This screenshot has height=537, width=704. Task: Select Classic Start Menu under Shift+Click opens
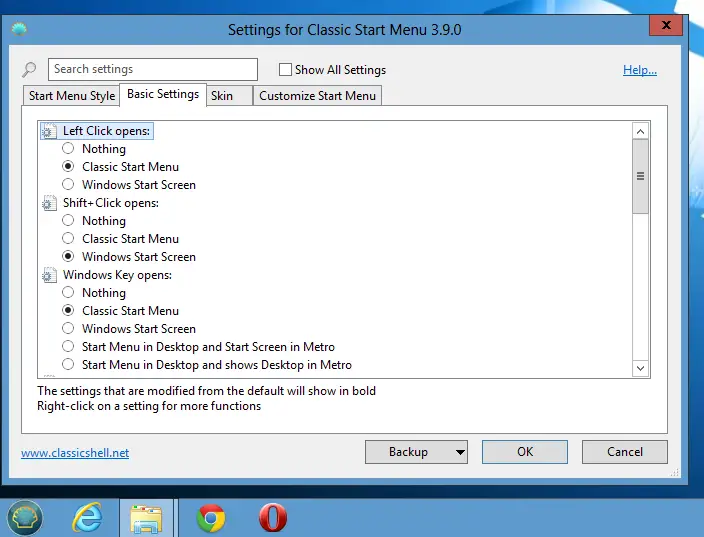point(68,238)
